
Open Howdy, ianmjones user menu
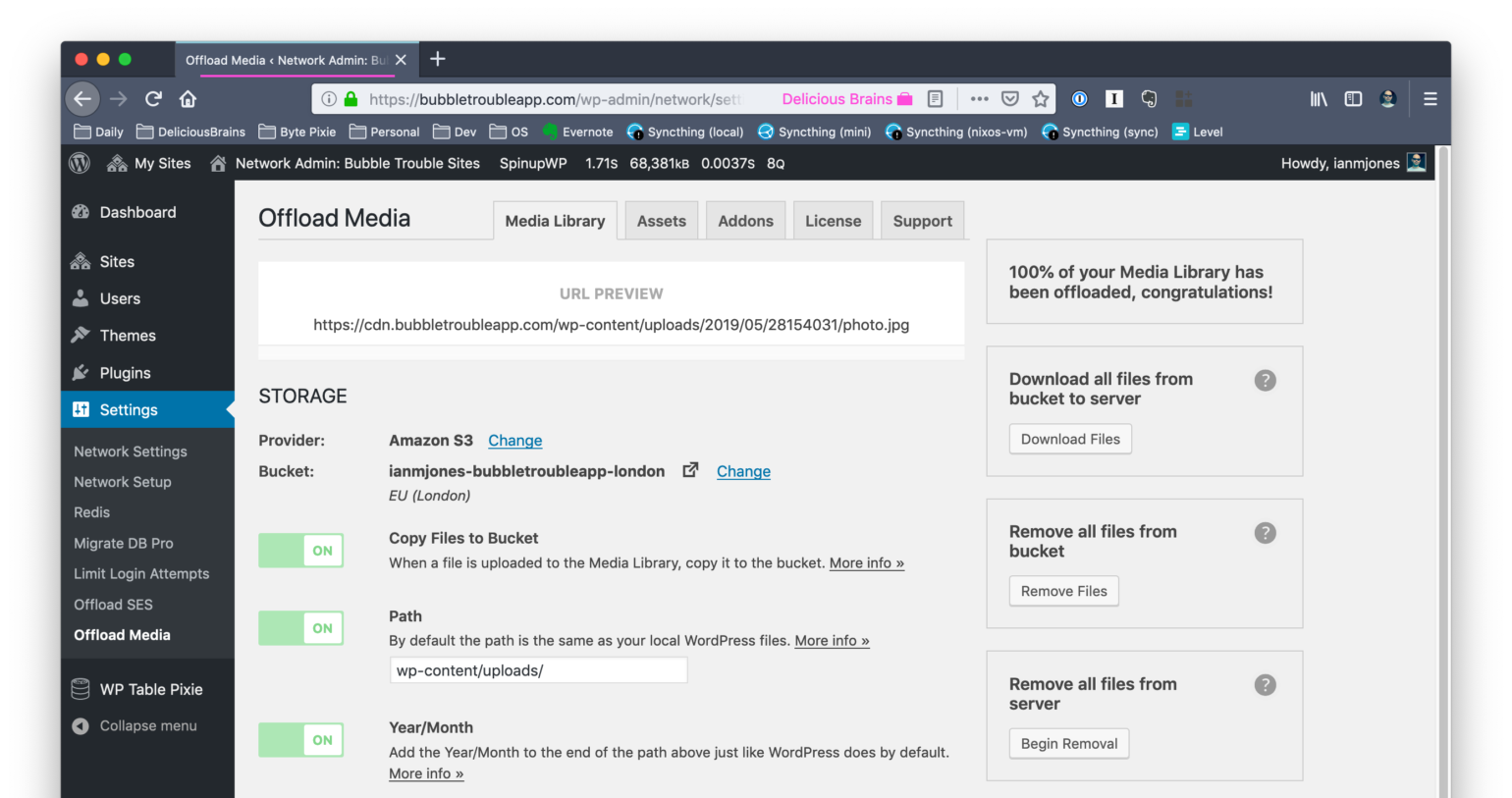[1353, 163]
